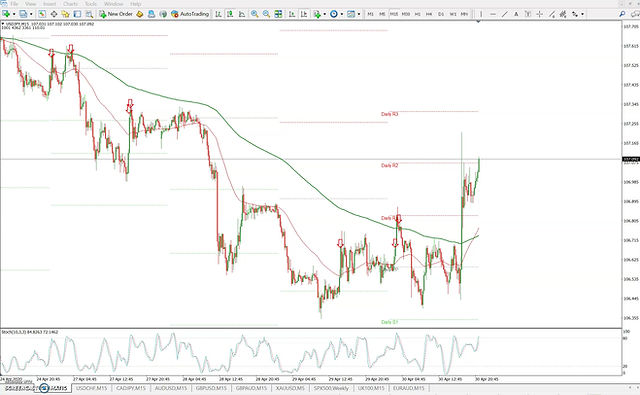Expand the Periods dropdown arrow
The height and width of the screenshot is (395, 640).
342,14
